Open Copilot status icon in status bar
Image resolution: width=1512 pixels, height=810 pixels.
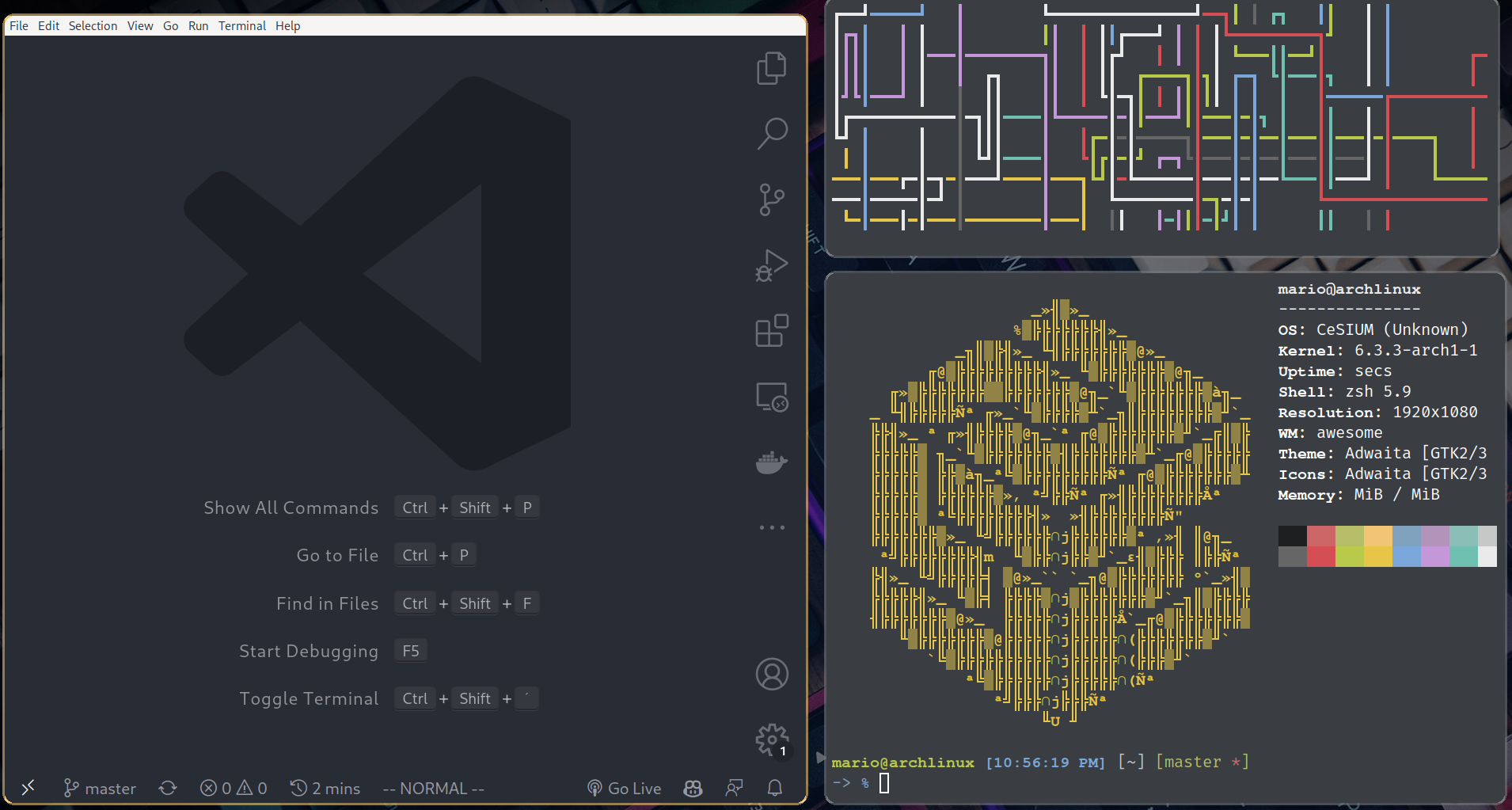[x=693, y=788]
